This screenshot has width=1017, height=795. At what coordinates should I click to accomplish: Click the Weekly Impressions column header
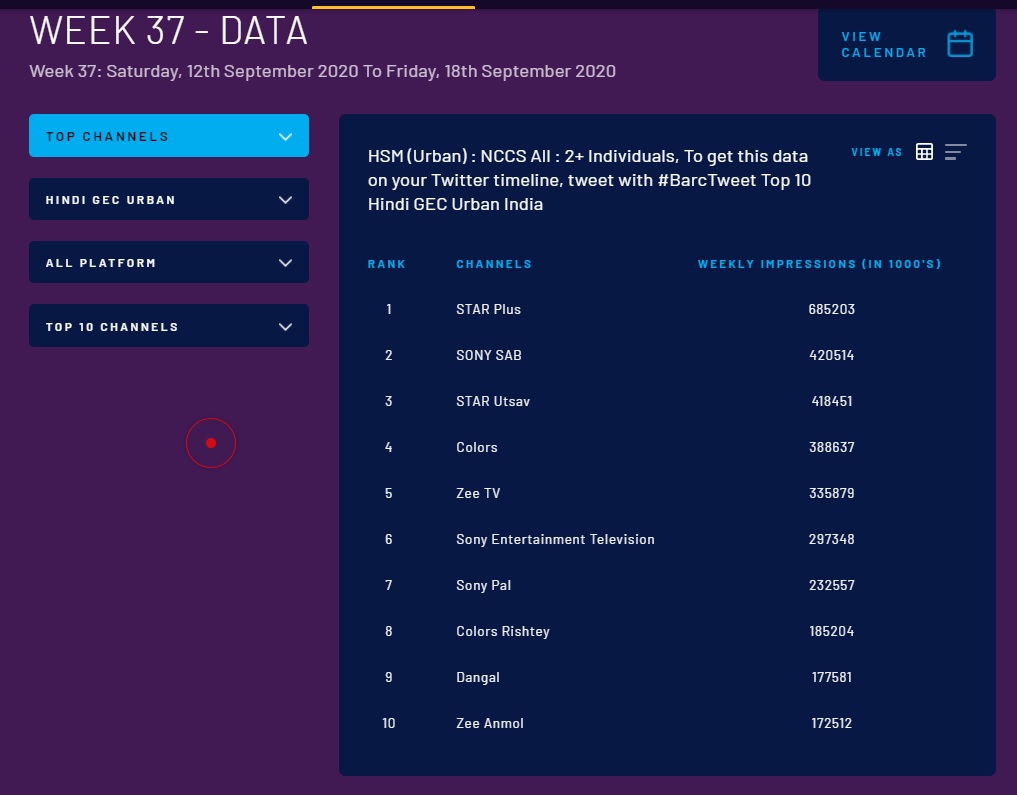pos(819,264)
